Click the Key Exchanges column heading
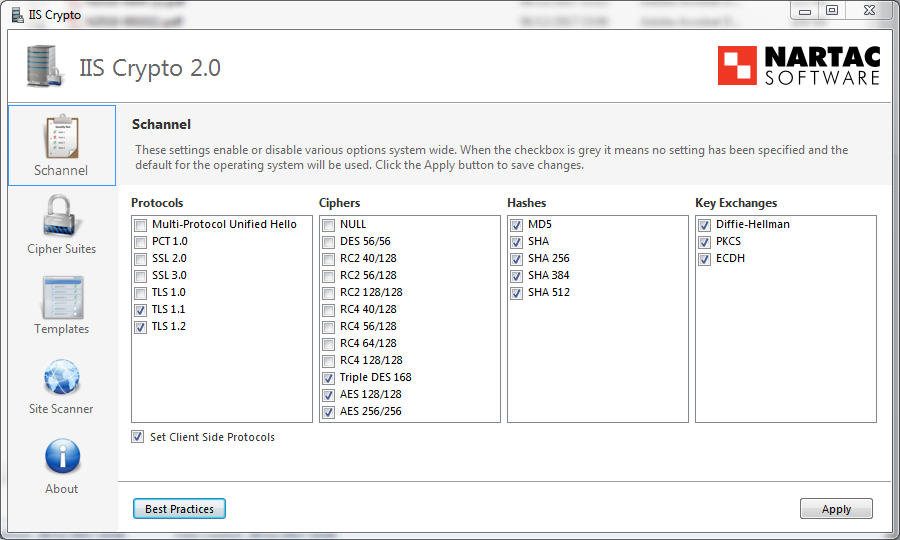 [736, 203]
